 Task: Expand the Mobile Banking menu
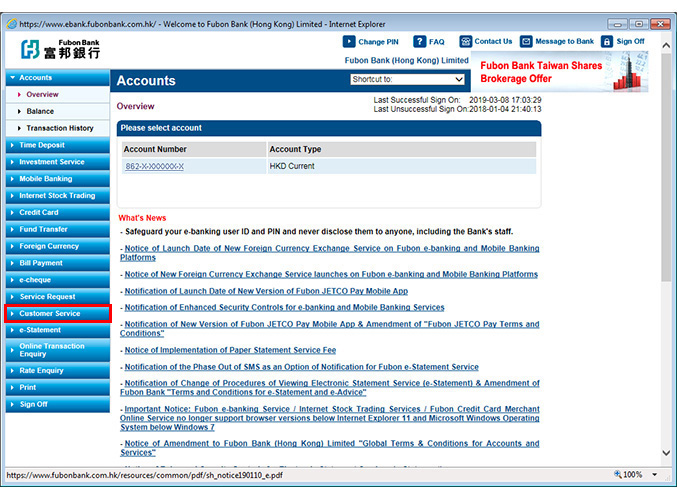[x=57, y=179]
